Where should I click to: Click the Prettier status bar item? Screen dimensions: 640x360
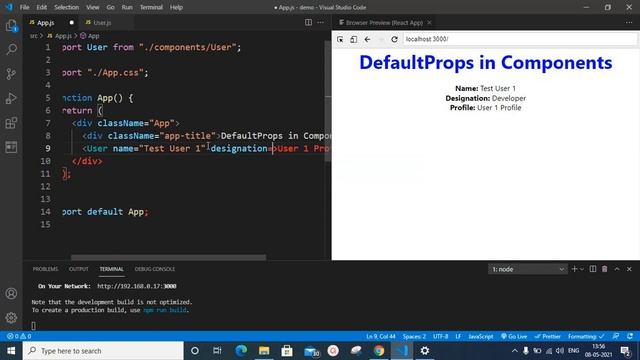547,336
